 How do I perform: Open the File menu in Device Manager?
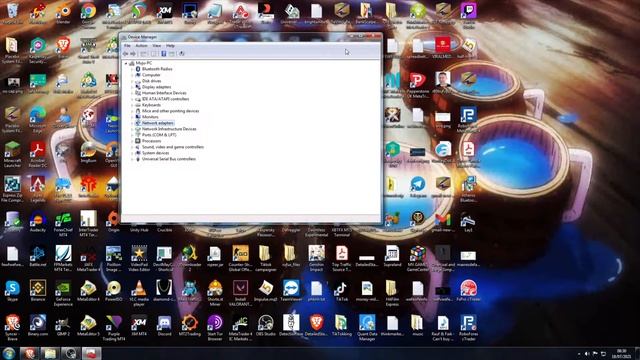pos(127,46)
